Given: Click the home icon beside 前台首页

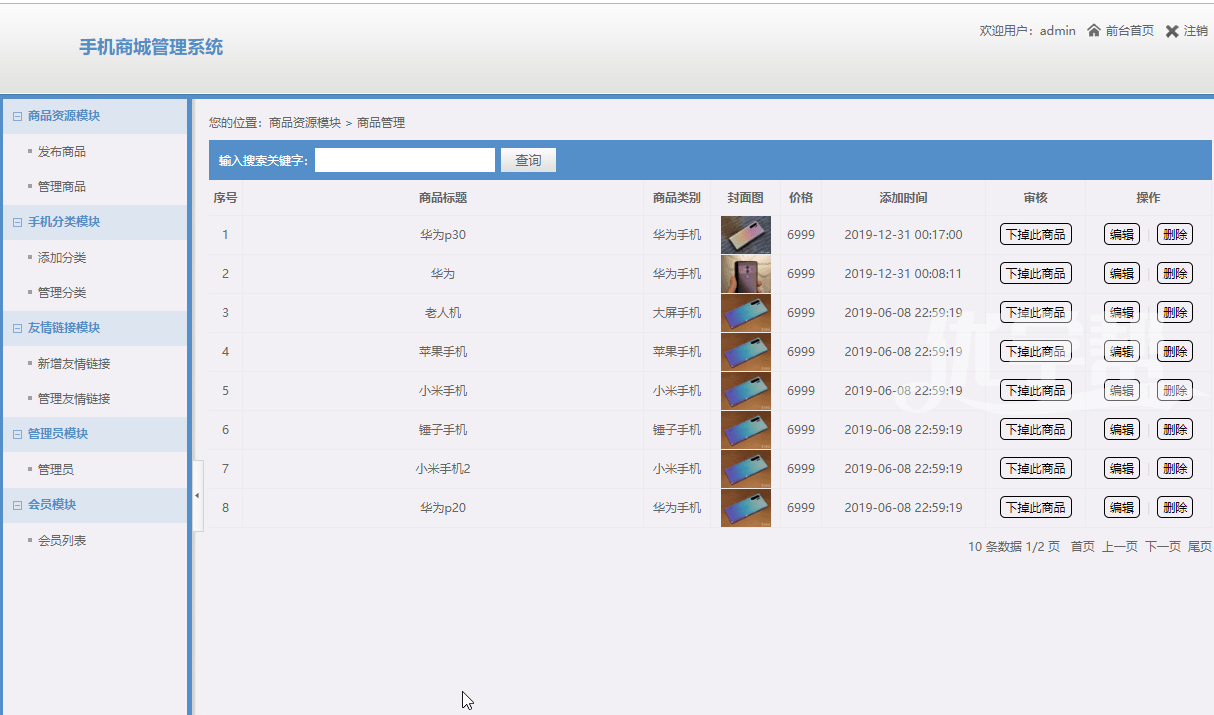Looking at the screenshot, I should point(1094,31).
